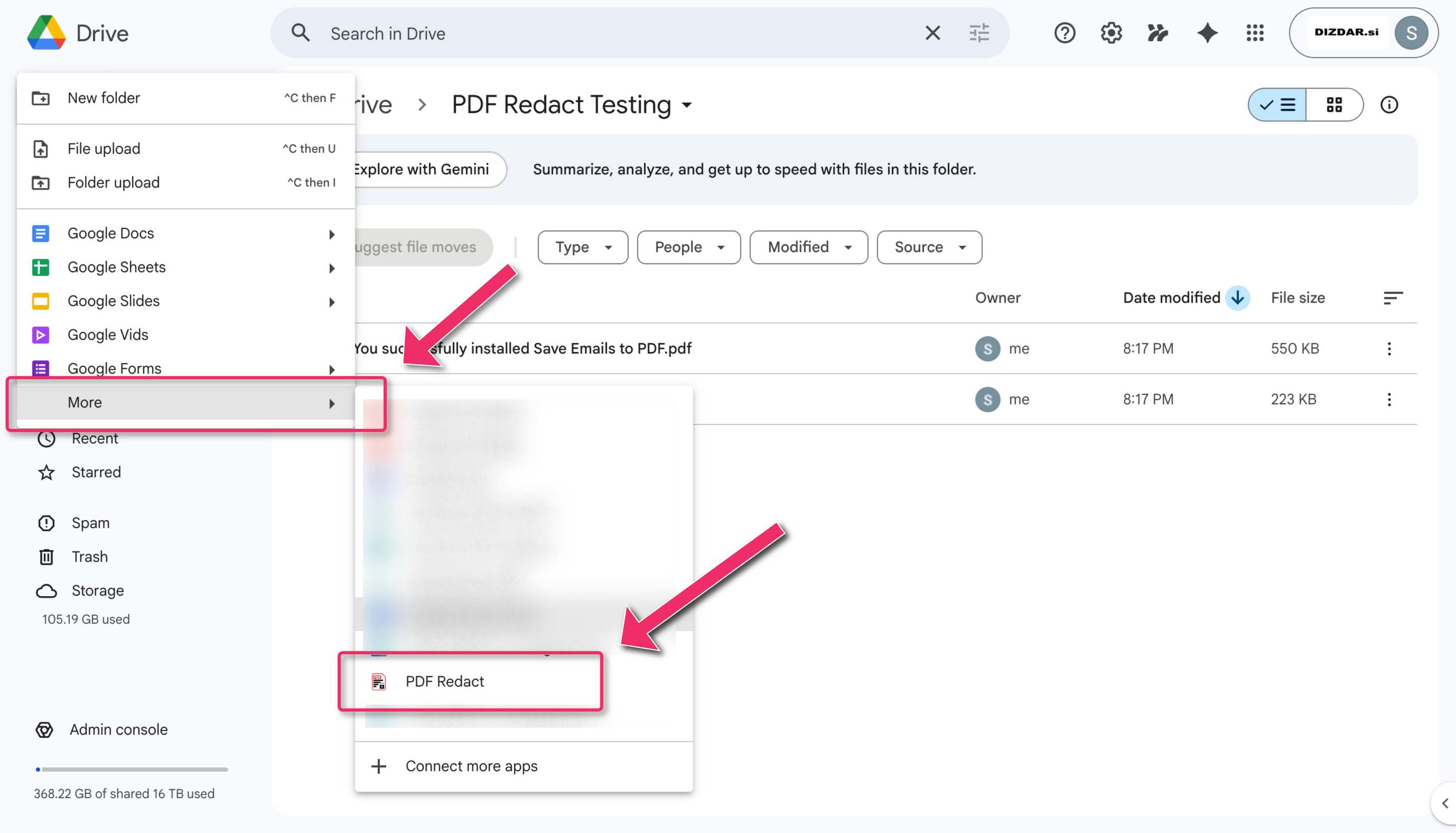Clear search with X icon

click(x=932, y=33)
